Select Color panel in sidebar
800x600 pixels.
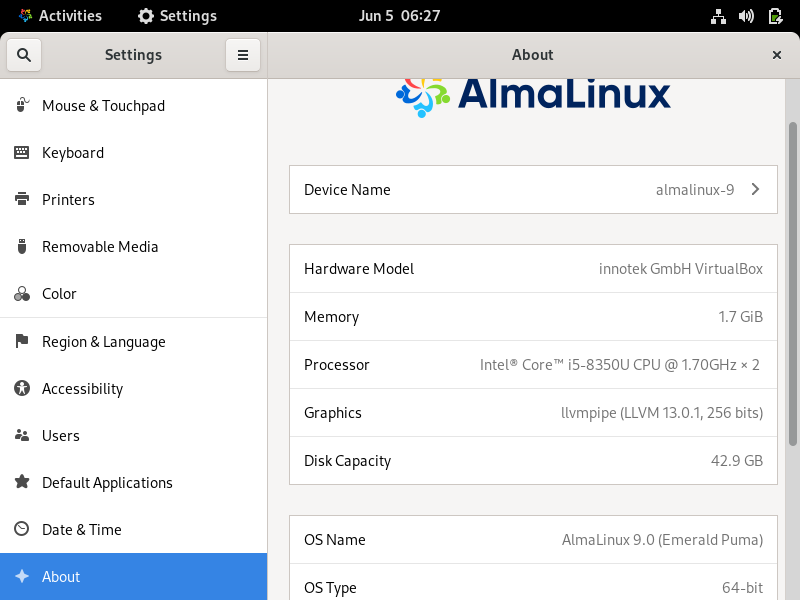point(134,293)
